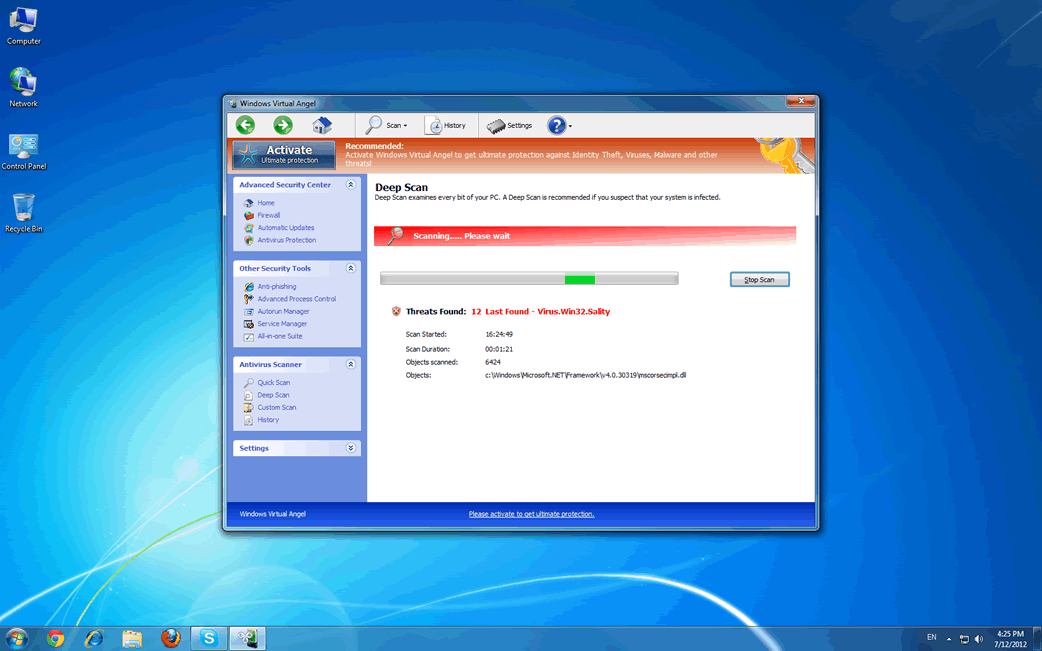This screenshot has width=1042, height=651.
Task: Open Advanced Process Control tool
Action: click(296, 299)
